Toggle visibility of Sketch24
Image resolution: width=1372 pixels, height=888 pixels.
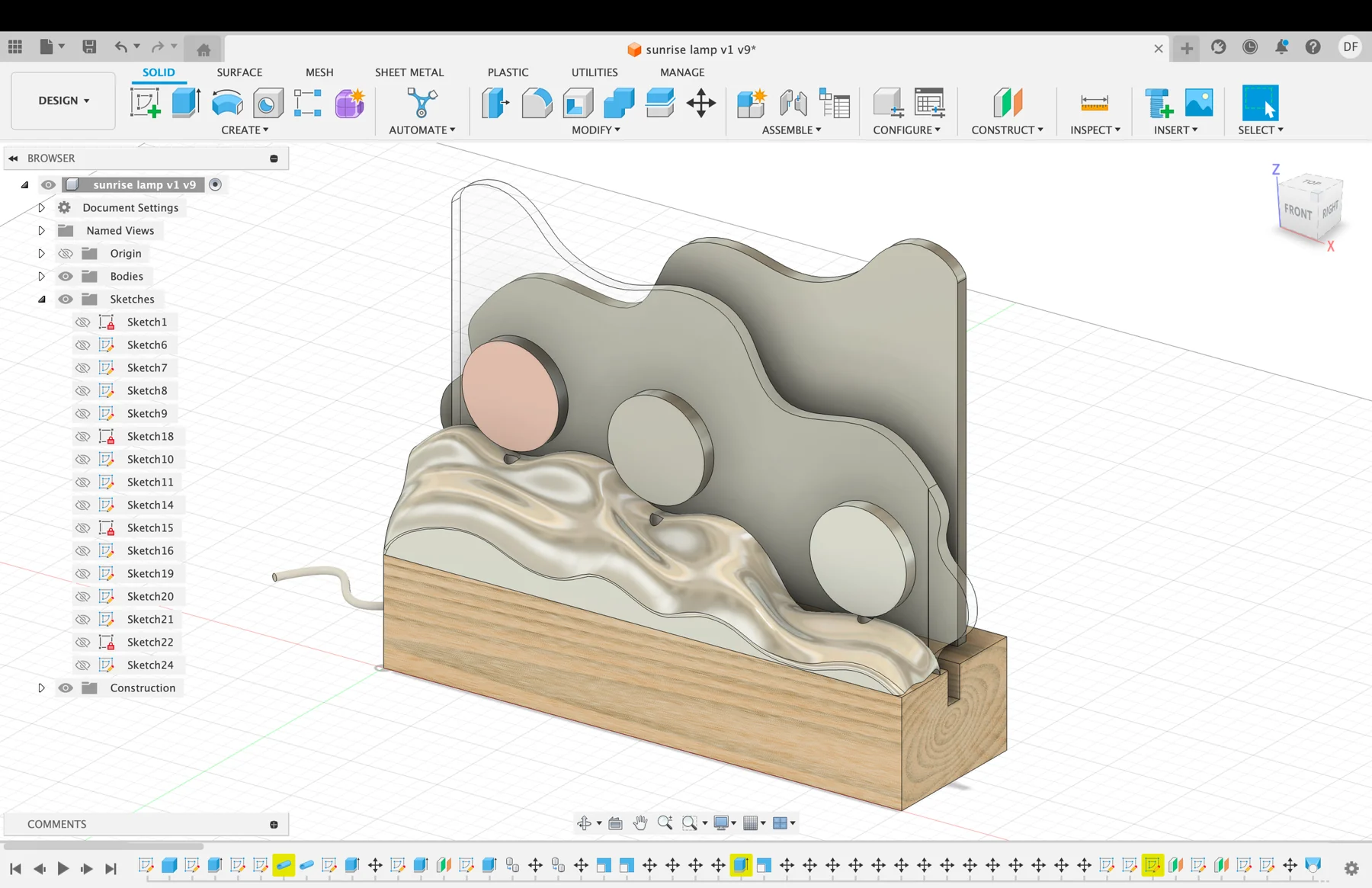[82, 665]
